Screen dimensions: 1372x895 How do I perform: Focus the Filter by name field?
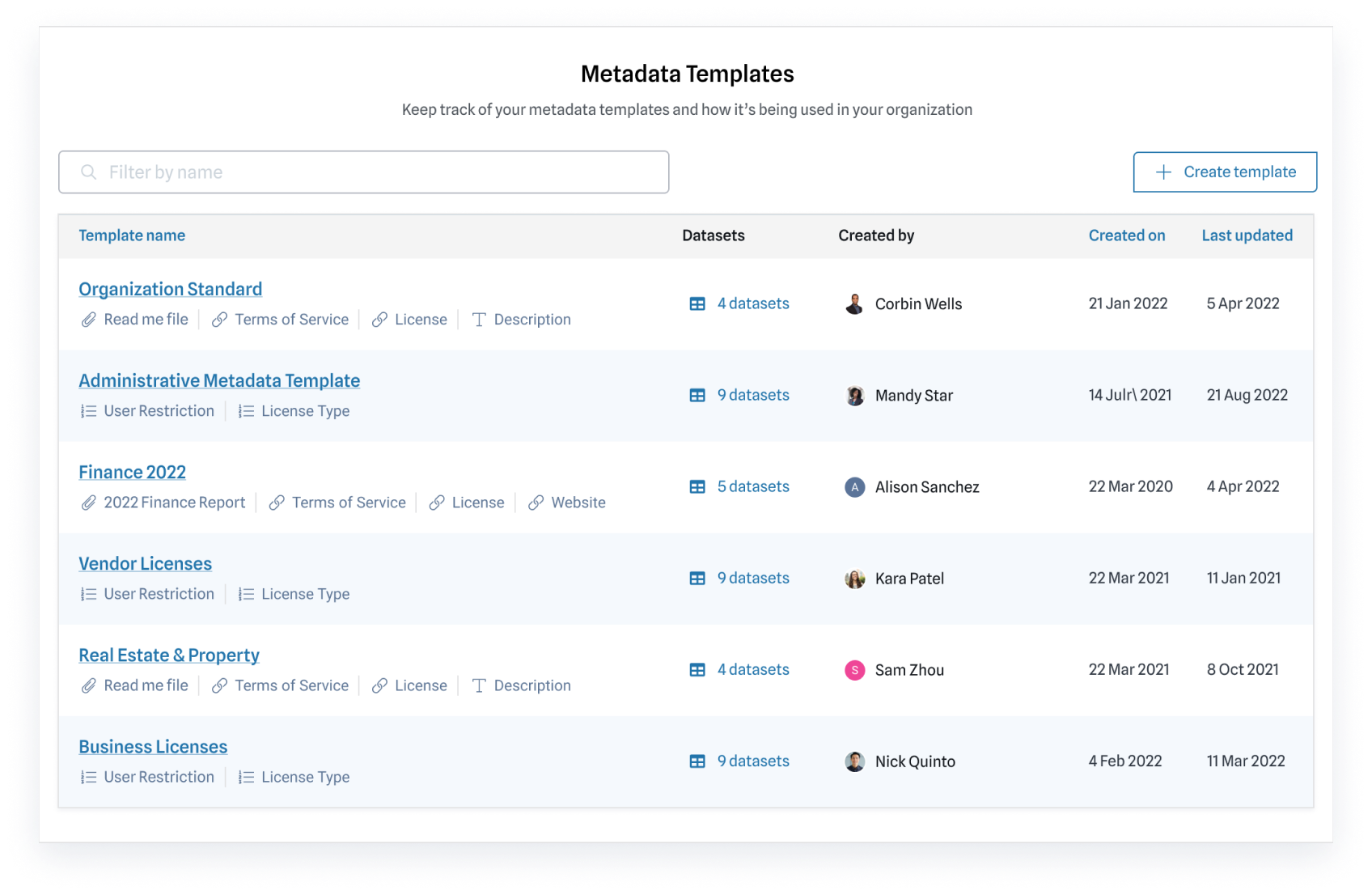tap(364, 172)
